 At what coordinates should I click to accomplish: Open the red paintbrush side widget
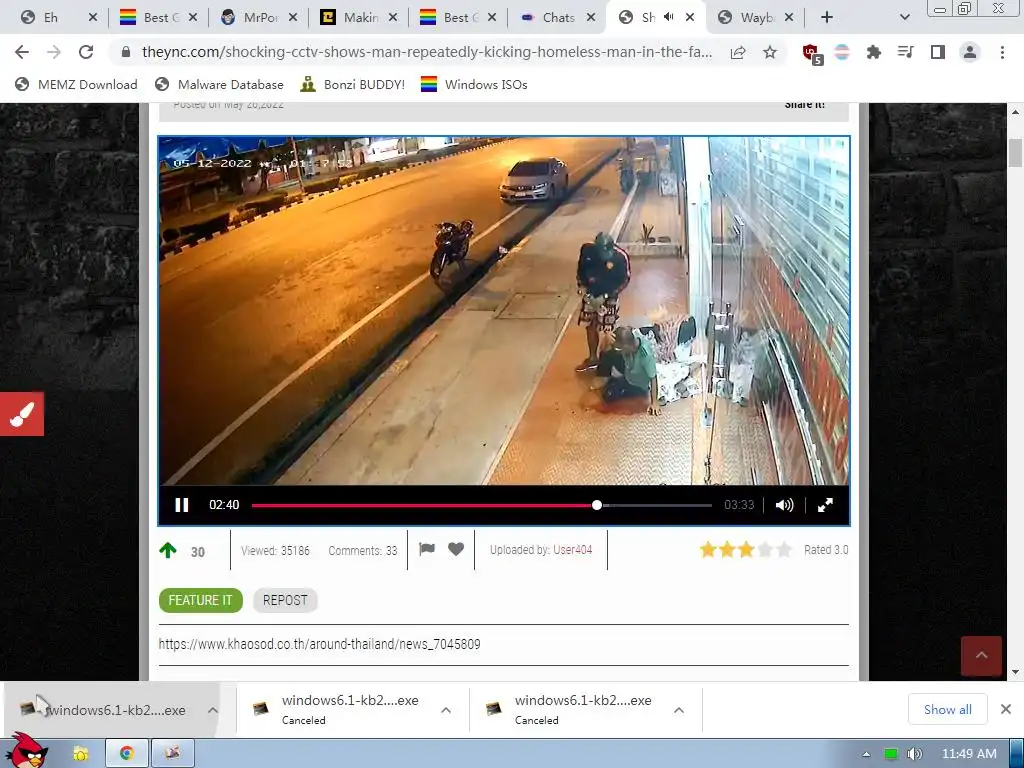(x=22, y=413)
